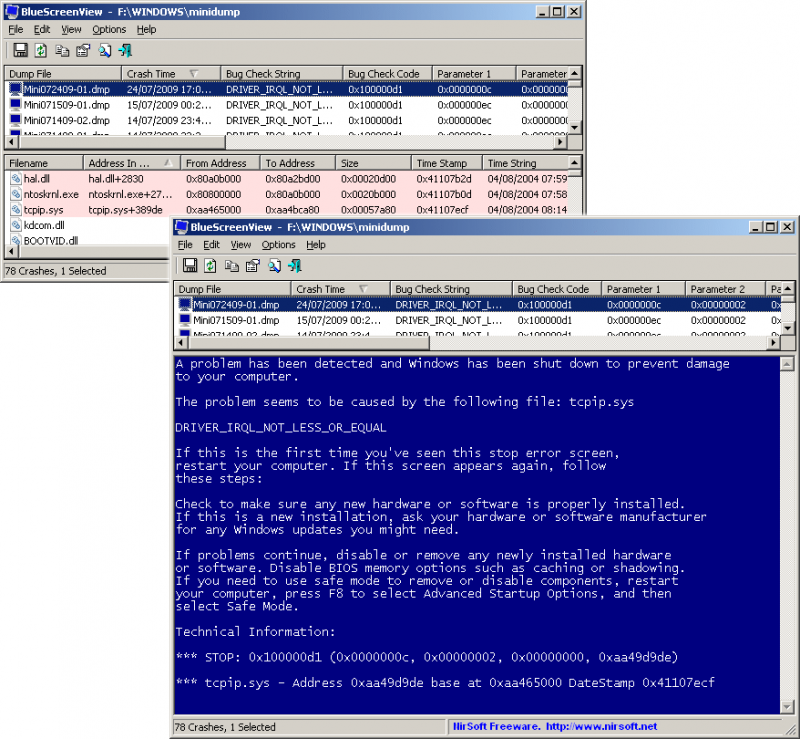Open Edit menu in the front window
Viewport: 800px width, 739px height.
(211, 244)
